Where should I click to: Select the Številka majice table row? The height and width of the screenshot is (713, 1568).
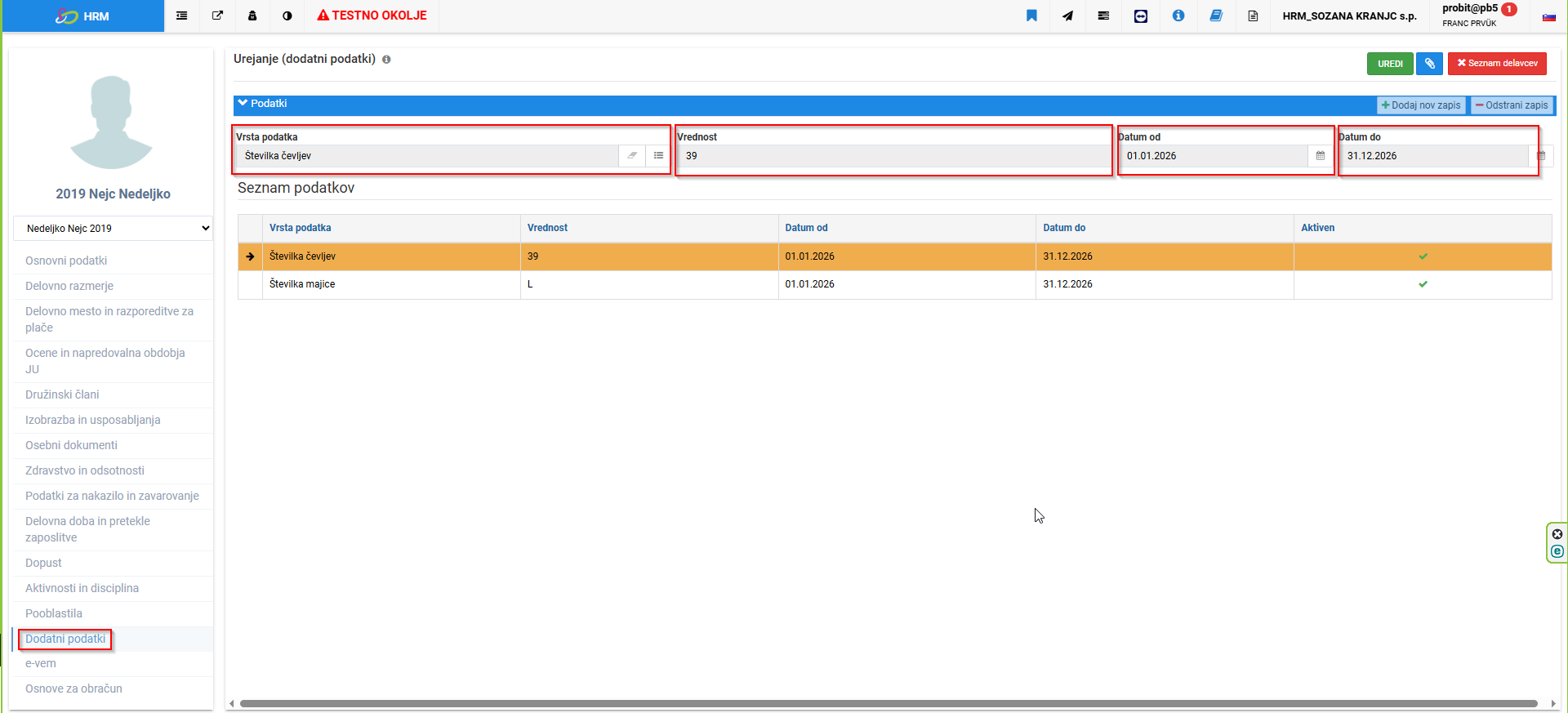tap(894, 284)
